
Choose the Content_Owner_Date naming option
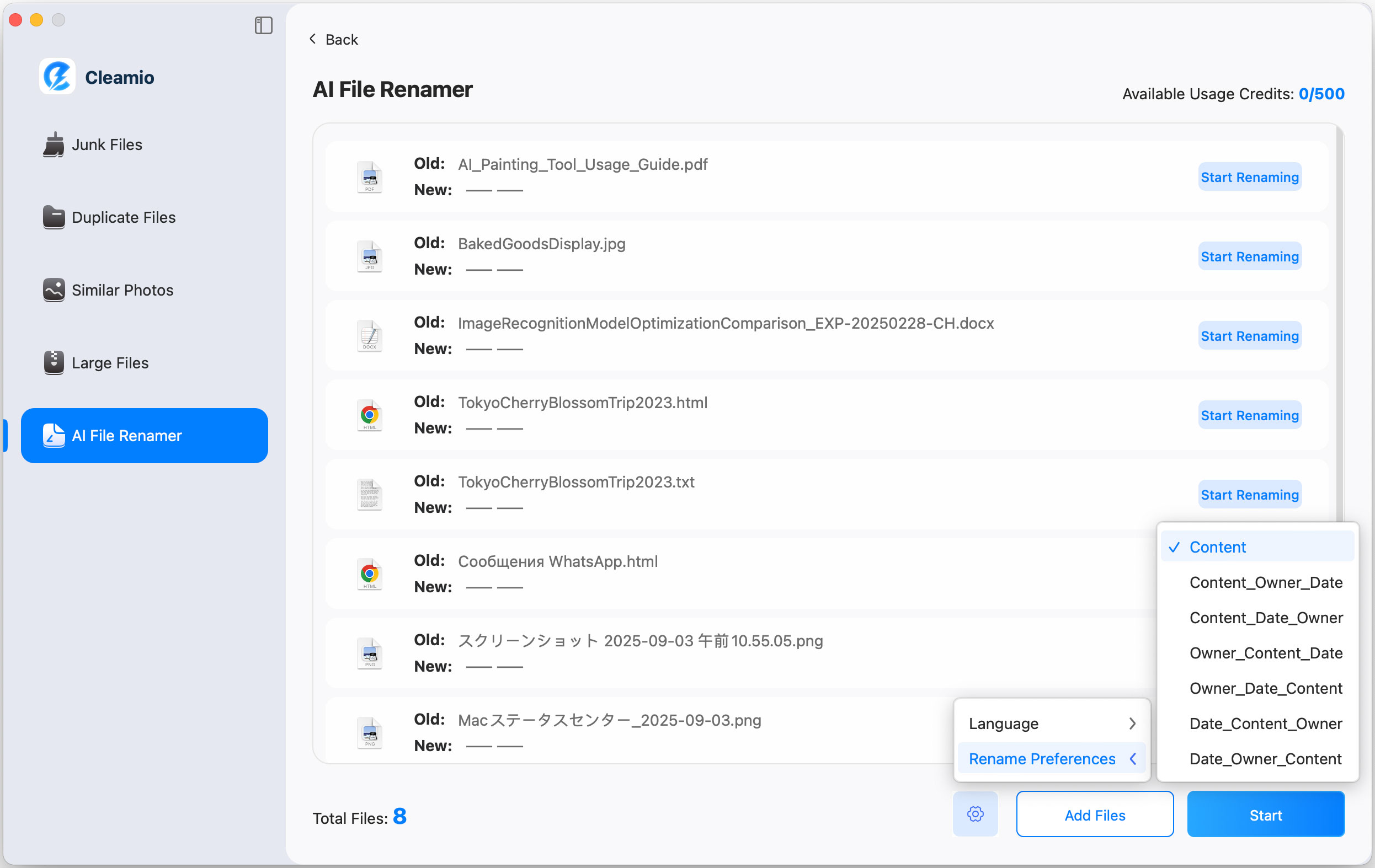(x=1266, y=582)
